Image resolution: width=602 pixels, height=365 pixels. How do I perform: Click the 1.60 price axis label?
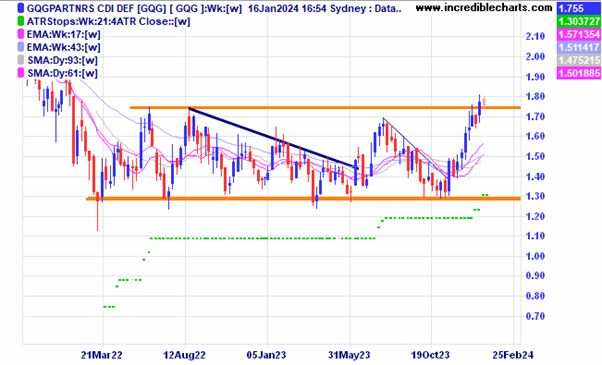[535, 136]
